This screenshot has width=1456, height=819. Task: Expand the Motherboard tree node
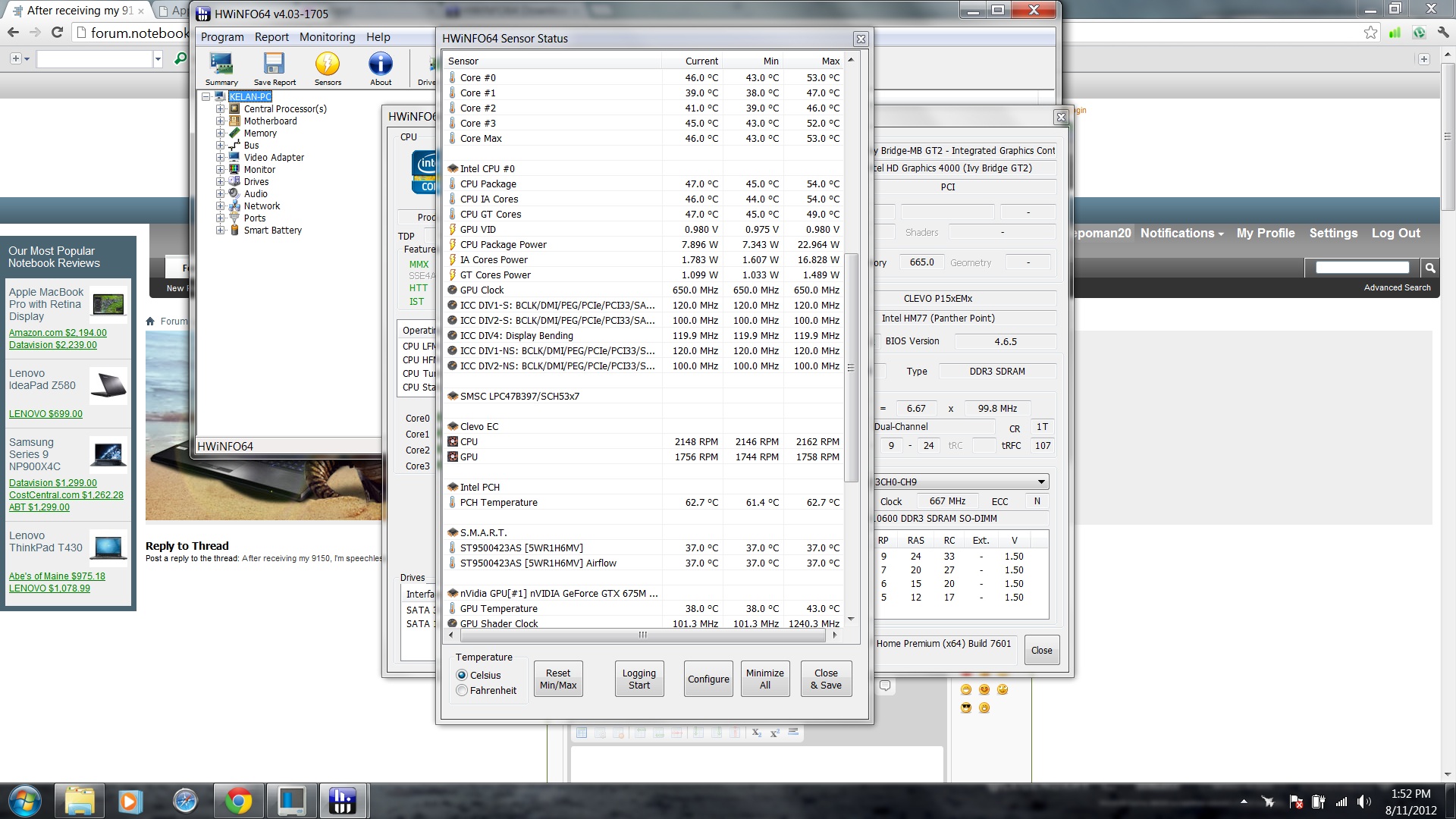click(220, 121)
